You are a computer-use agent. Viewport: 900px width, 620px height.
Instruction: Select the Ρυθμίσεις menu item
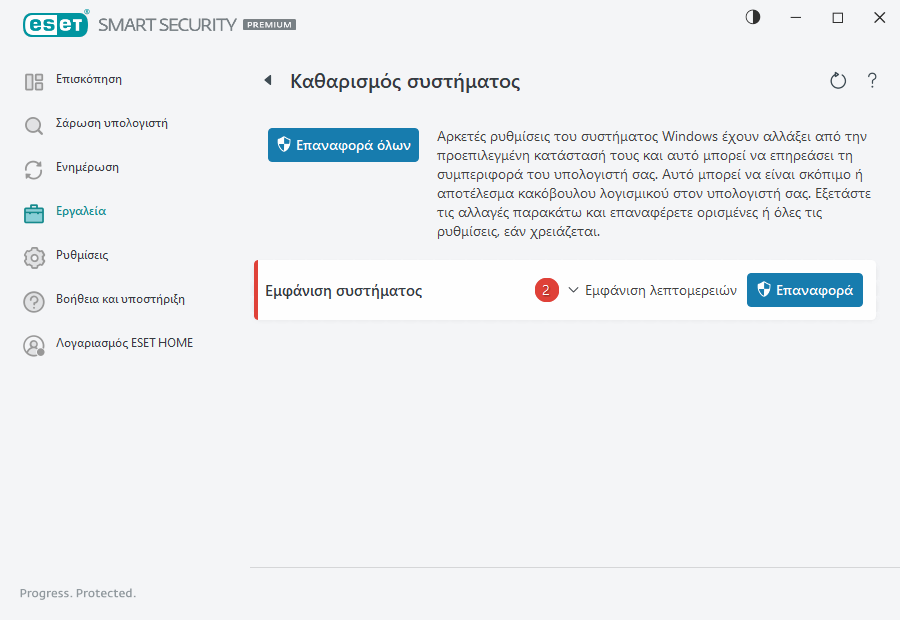(x=82, y=256)
